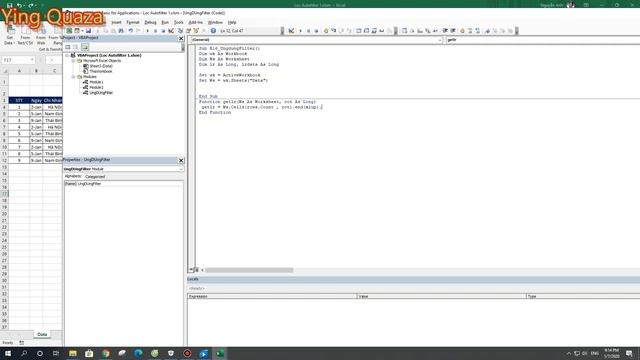Open the Debug menu
Image resolution: width=640 pixels, height=360 pixels.
[150, 22]
